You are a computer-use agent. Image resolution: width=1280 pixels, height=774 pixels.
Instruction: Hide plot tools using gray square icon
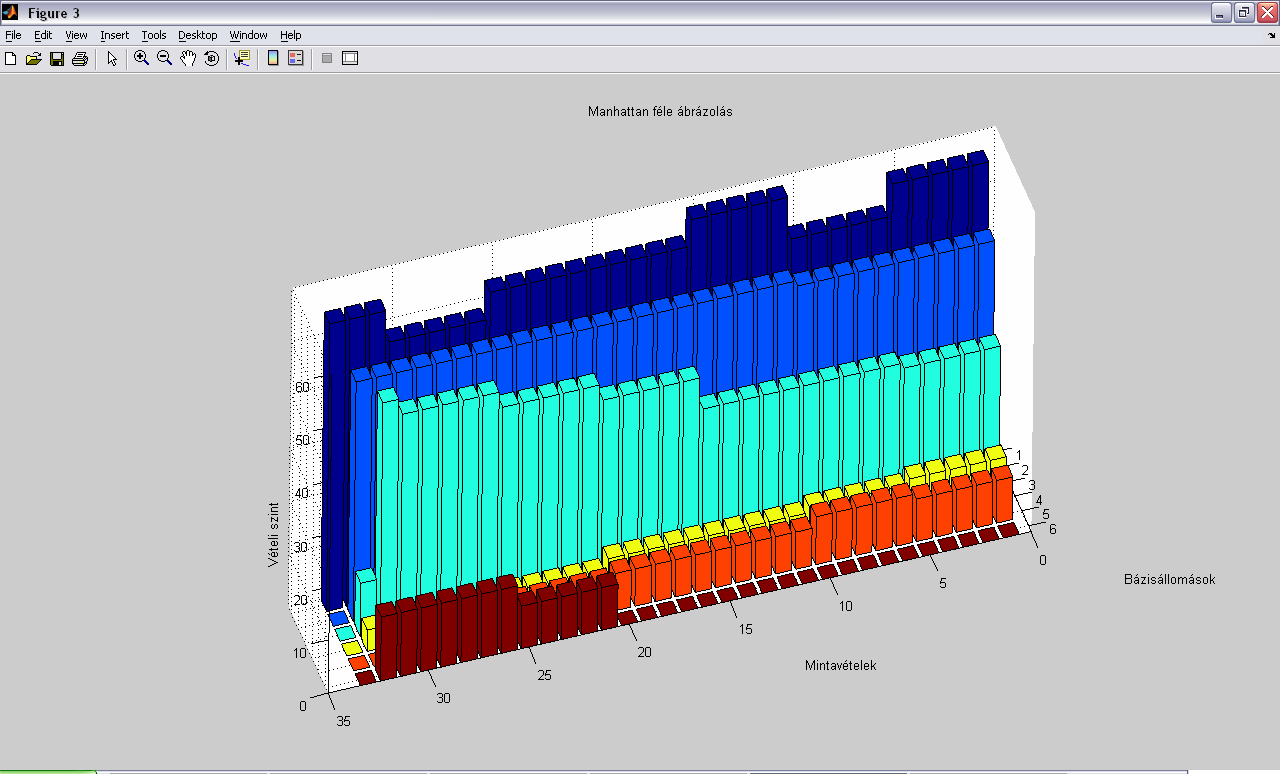326,59
